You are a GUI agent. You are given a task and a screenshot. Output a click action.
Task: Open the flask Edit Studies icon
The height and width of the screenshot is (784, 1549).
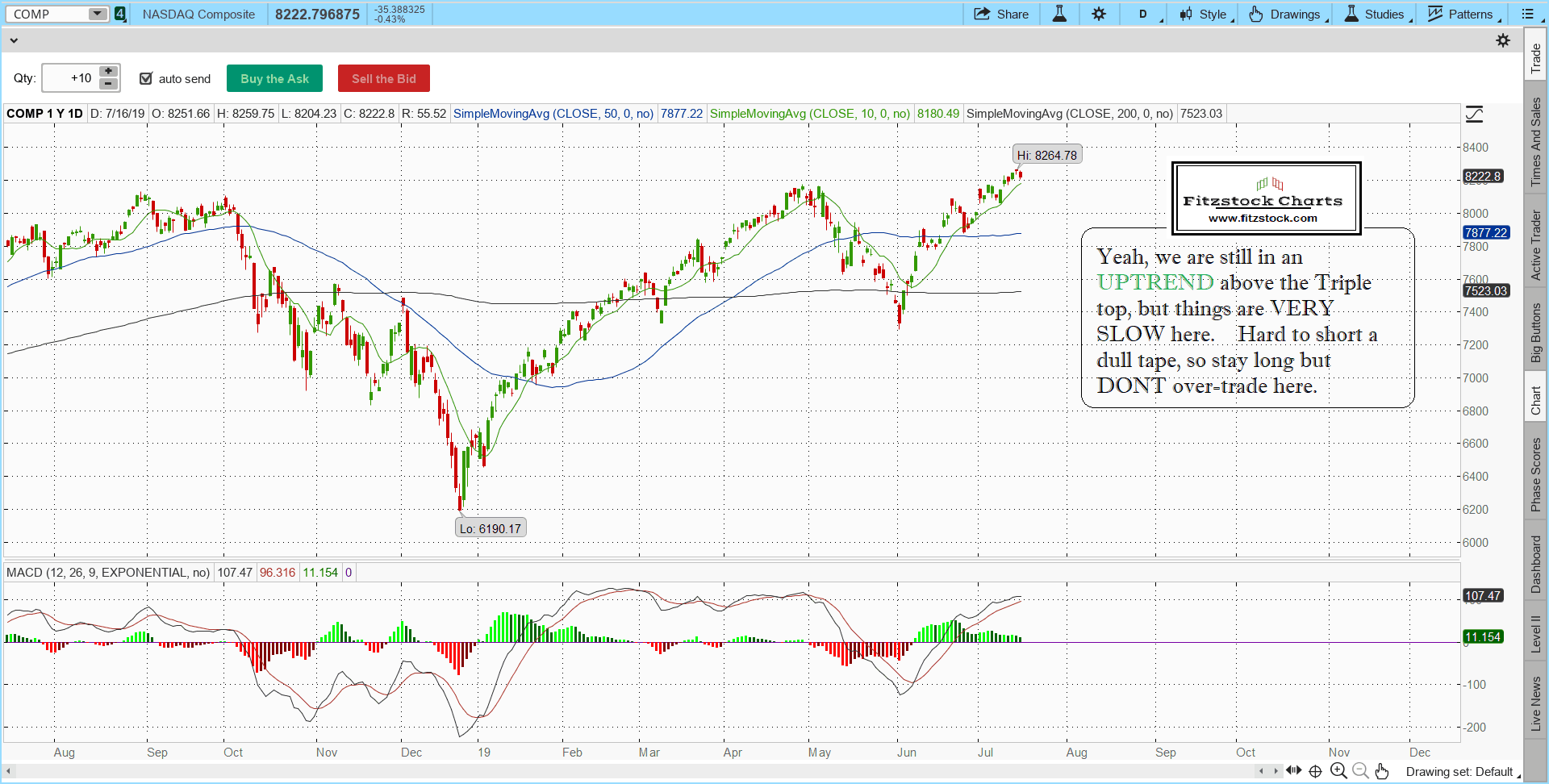pyautogui.click(x=1059, y=14)
